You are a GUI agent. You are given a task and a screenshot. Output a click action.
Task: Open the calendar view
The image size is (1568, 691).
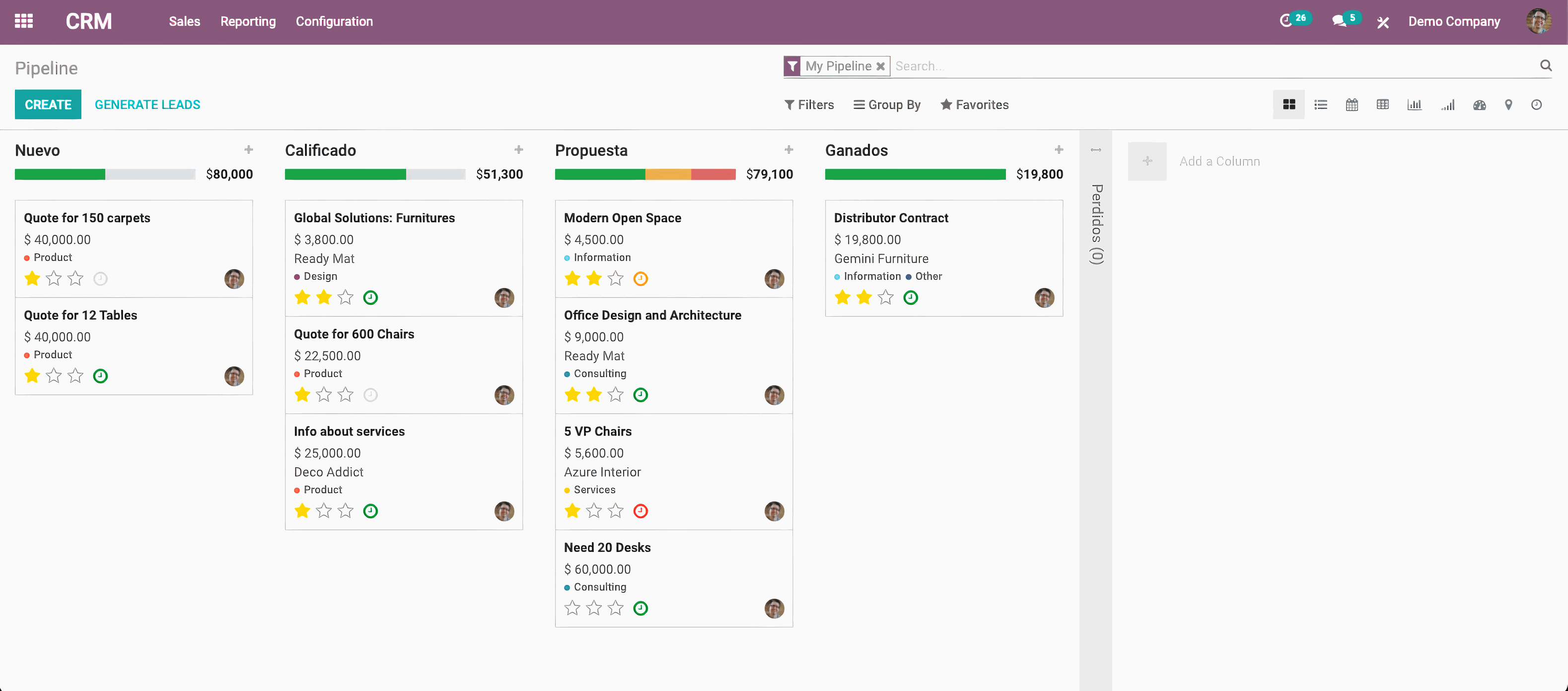point(1352,104)
